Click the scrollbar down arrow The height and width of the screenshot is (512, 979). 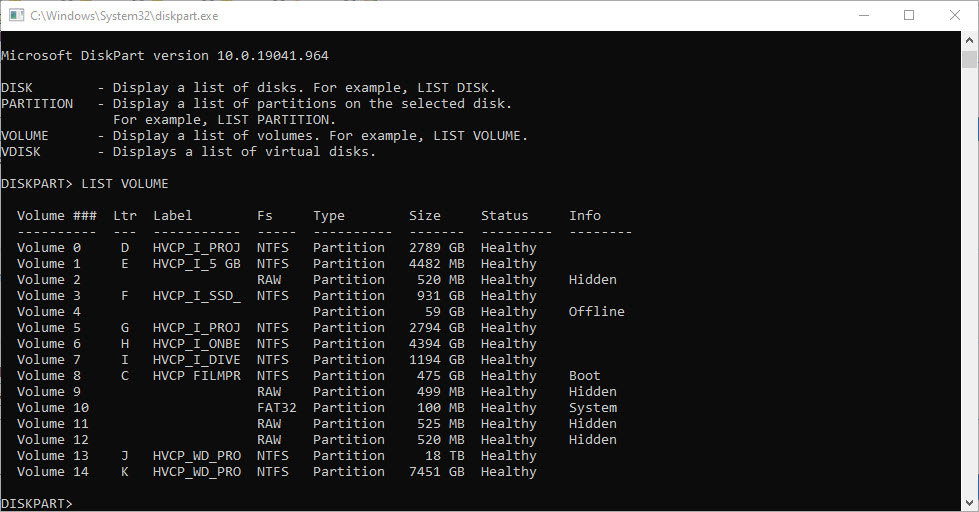tap(969, 503)
